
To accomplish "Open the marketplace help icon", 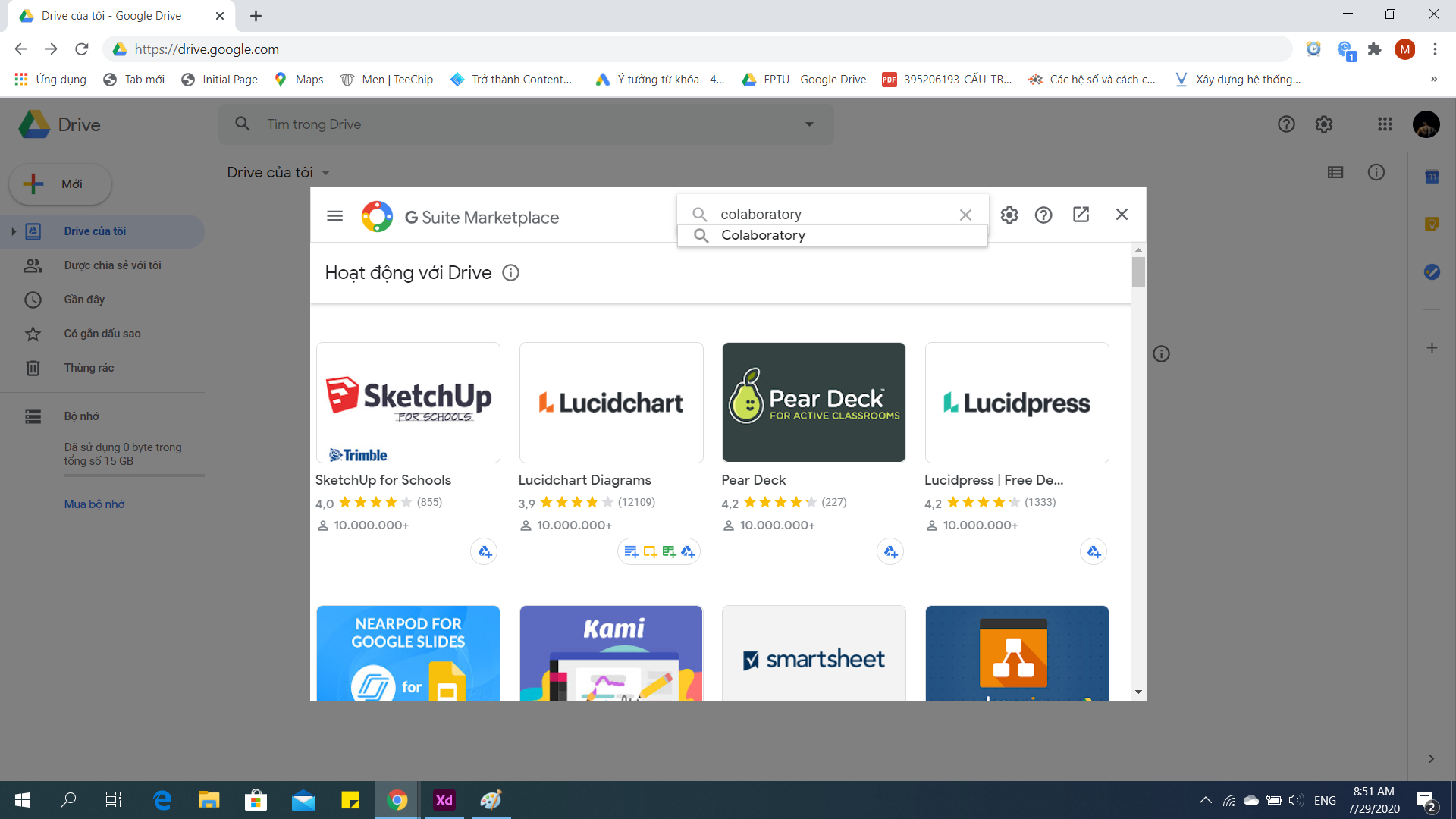I will click(1043, 215).
